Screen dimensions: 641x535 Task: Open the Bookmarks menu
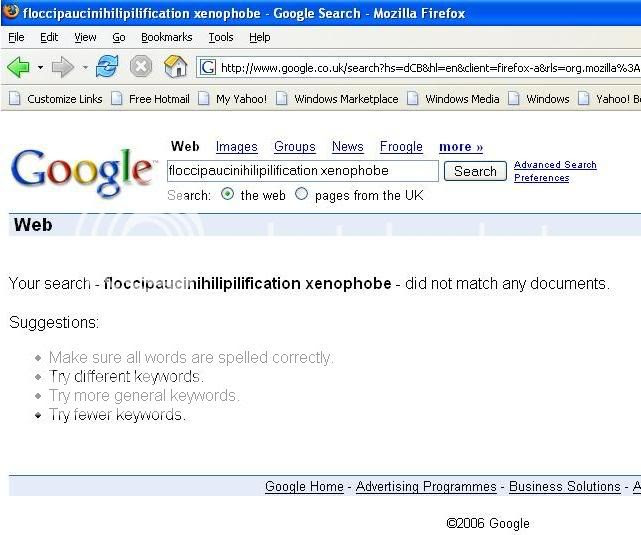pos(166,37)
